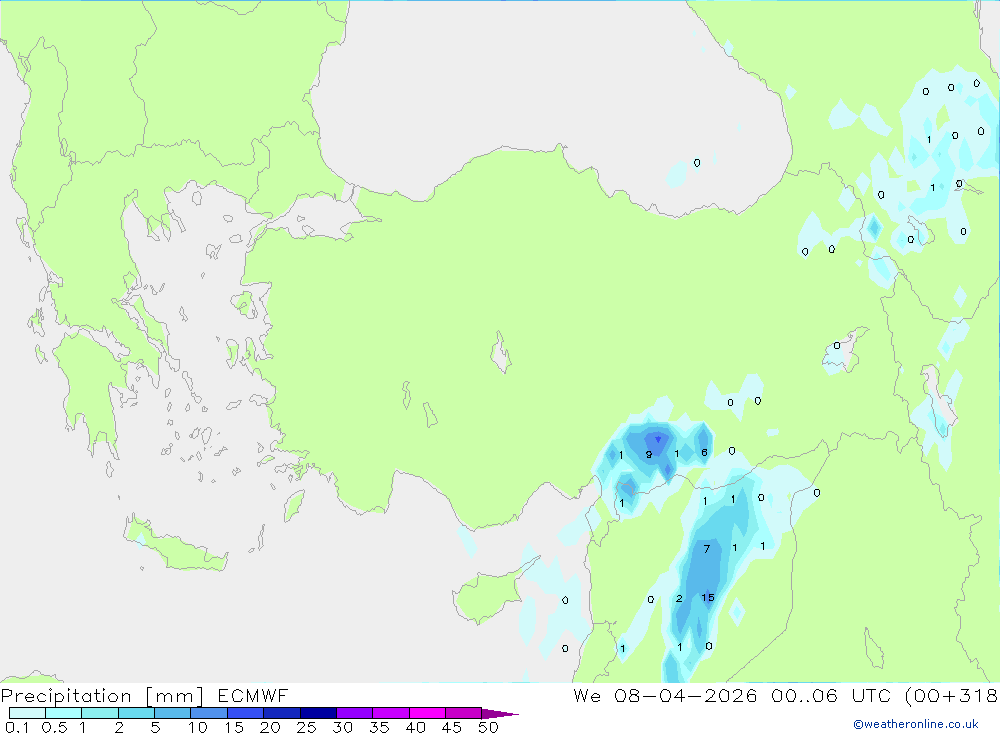Click the ECMWF model label
This screenshot has height=733, width=1000.
[253, 695]
